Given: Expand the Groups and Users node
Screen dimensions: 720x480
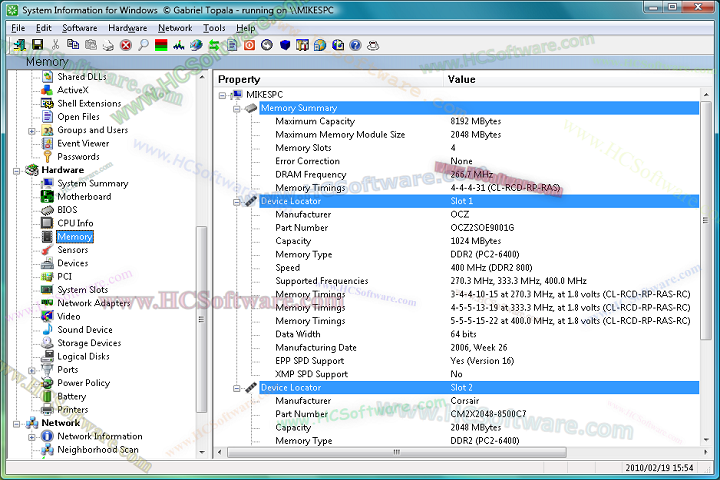Looking at the screenshot, I should (x=32, y=131).
